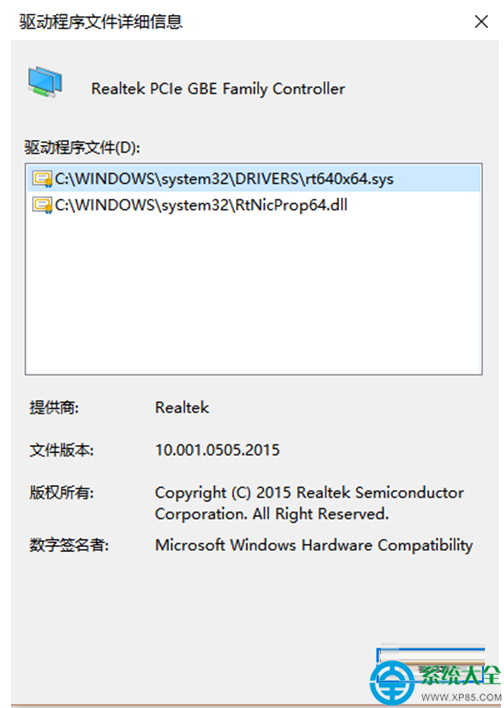This screenshot has height=708, width=504.
Task: Click the certificate icon beside RtNicProp64.dll
Action: [42, 205]
